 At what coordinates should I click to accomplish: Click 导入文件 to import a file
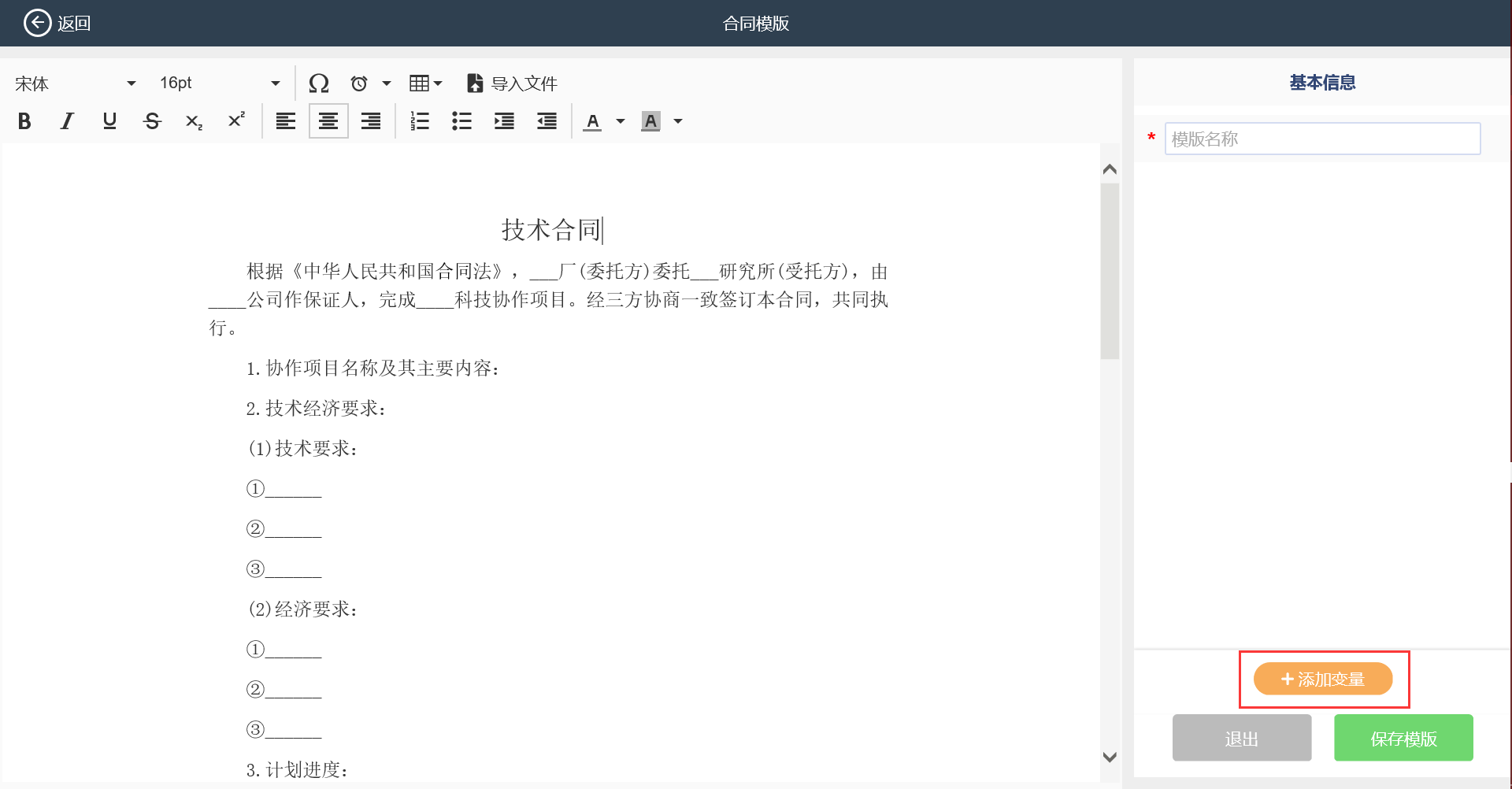pos(513,83)
